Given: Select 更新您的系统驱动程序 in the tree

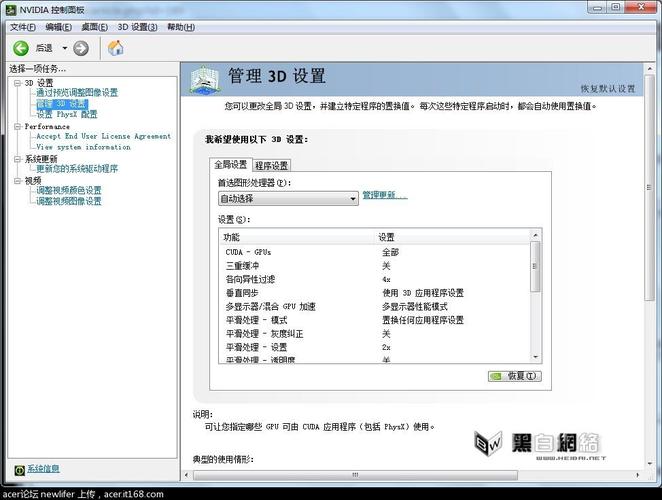Looking at the screenshot, I should pos(77,169).
